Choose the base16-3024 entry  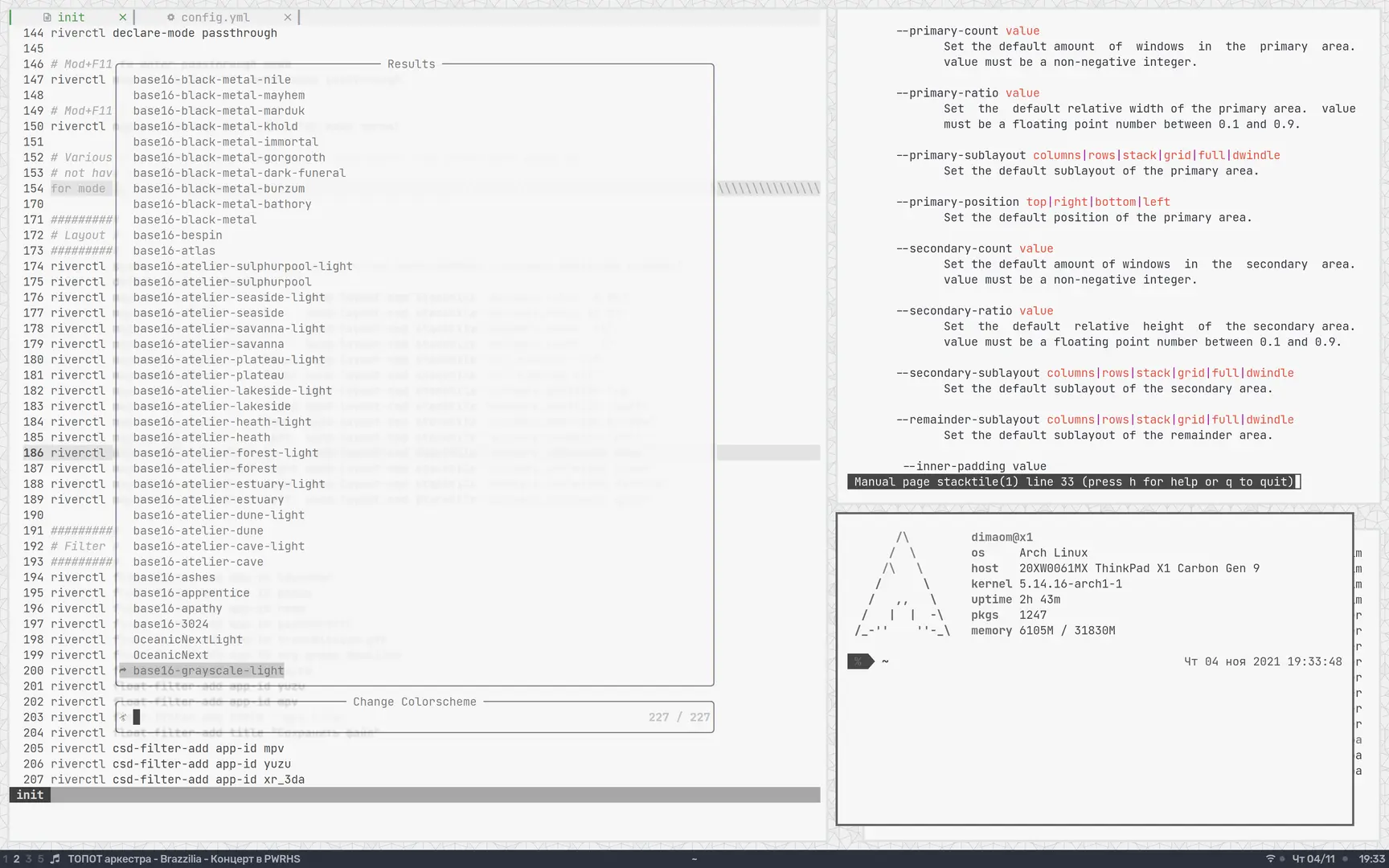tap(170, 624)
